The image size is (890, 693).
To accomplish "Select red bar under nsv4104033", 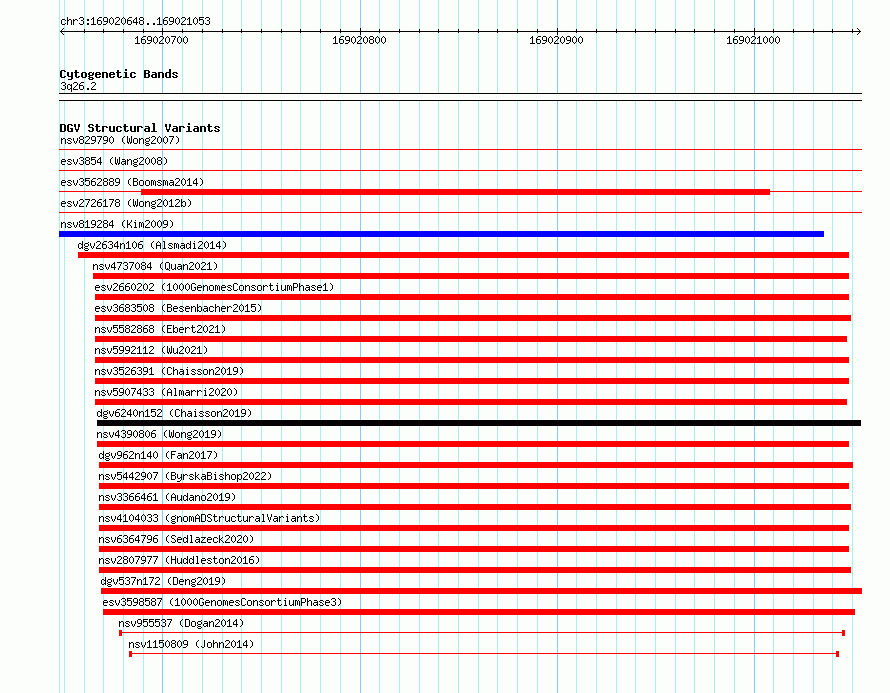I will [474, 528].
